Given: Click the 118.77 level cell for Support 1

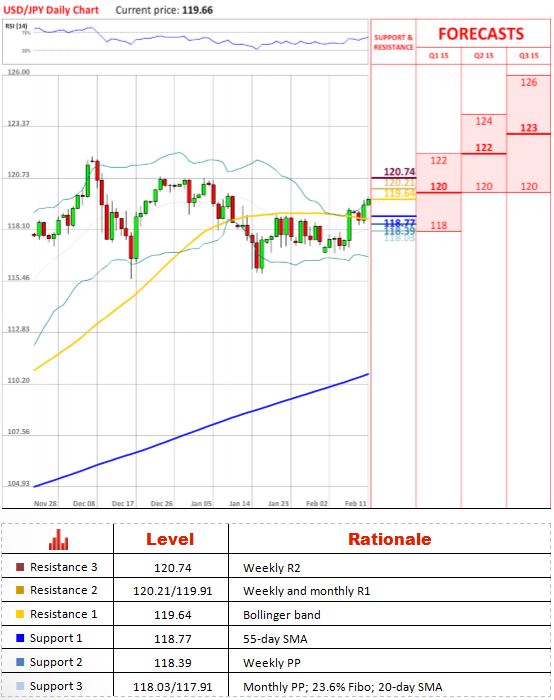Looking at the screenshot, I should [172, 639].
